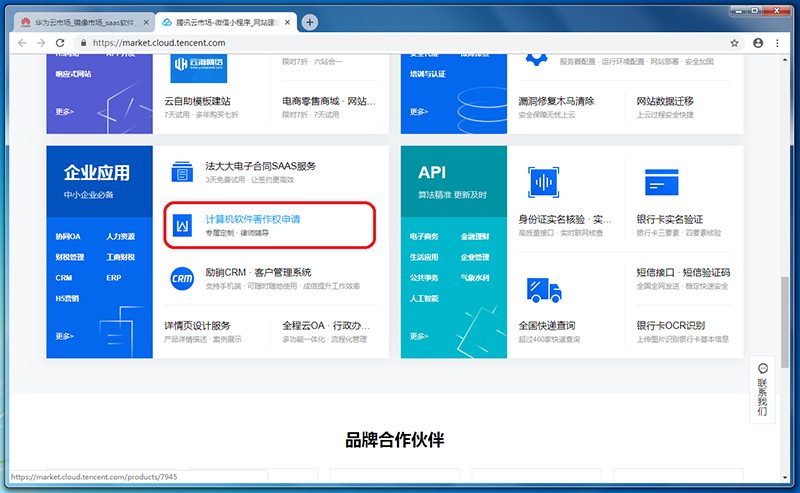Image resolution: width=800 pixels, height=493 pixels.
Task: Open 电商零售商城 · 网站 link
Action: click(x=329, y=101)
